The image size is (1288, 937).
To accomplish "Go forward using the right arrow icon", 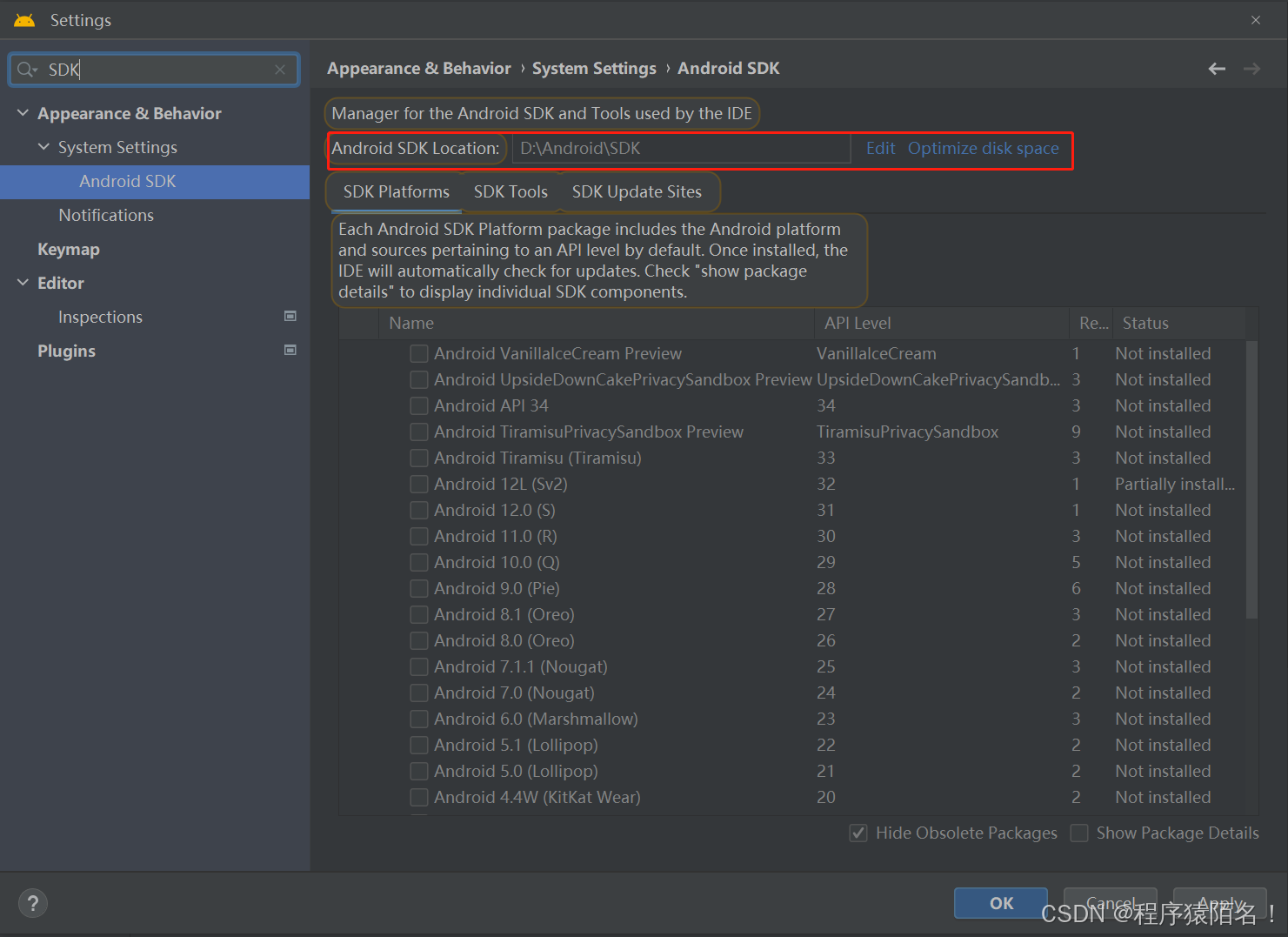I will (1251, 69).
